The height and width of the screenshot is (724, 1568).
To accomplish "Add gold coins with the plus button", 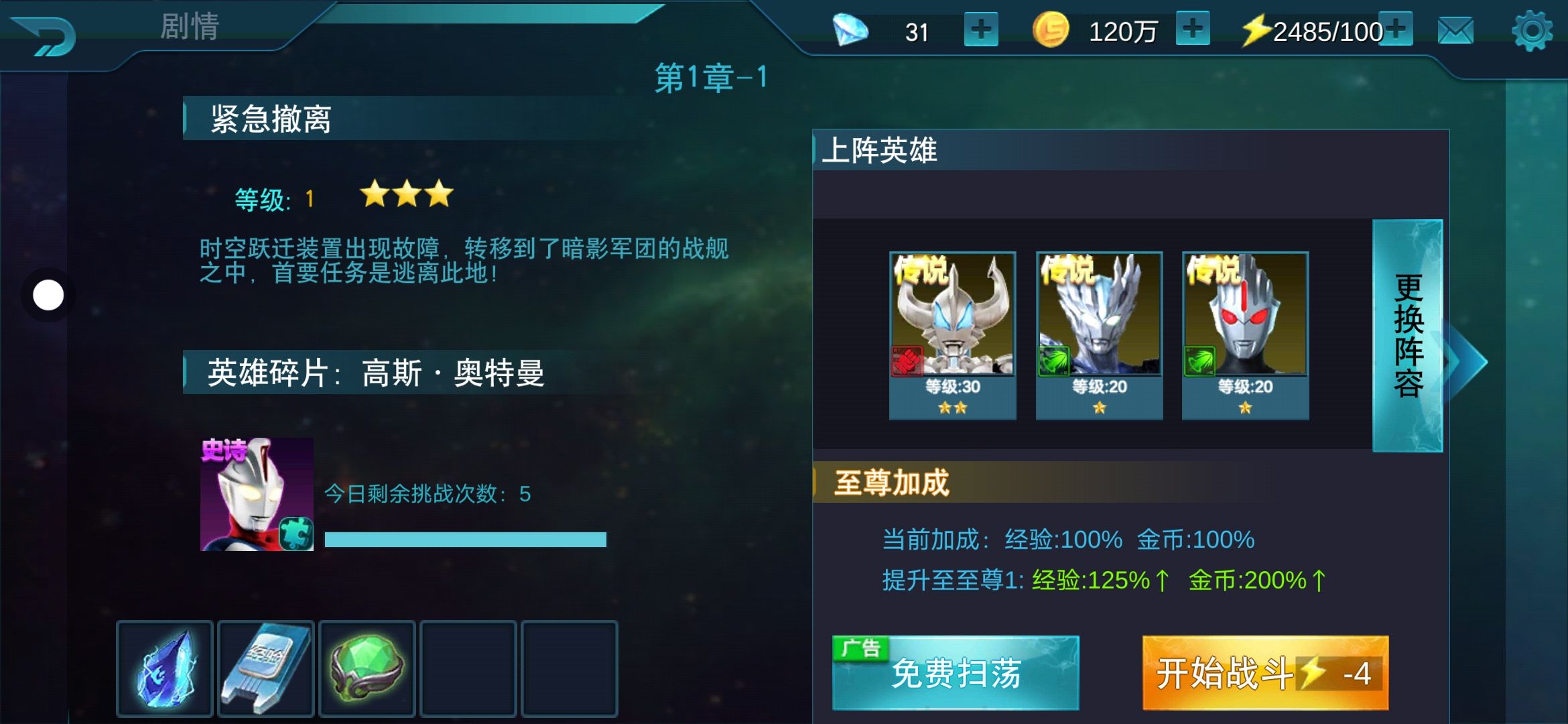I will pos(1193,29).
